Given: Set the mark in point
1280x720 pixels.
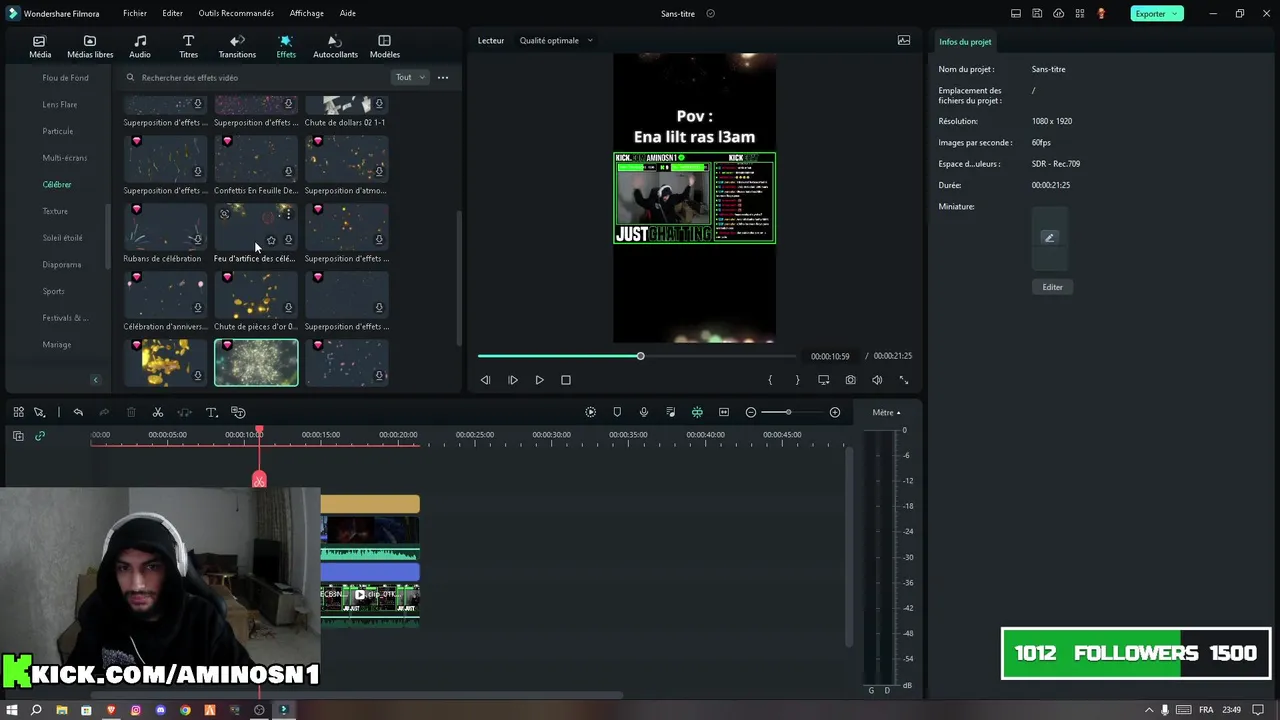Looking at the screenshot, I should 770,380.
